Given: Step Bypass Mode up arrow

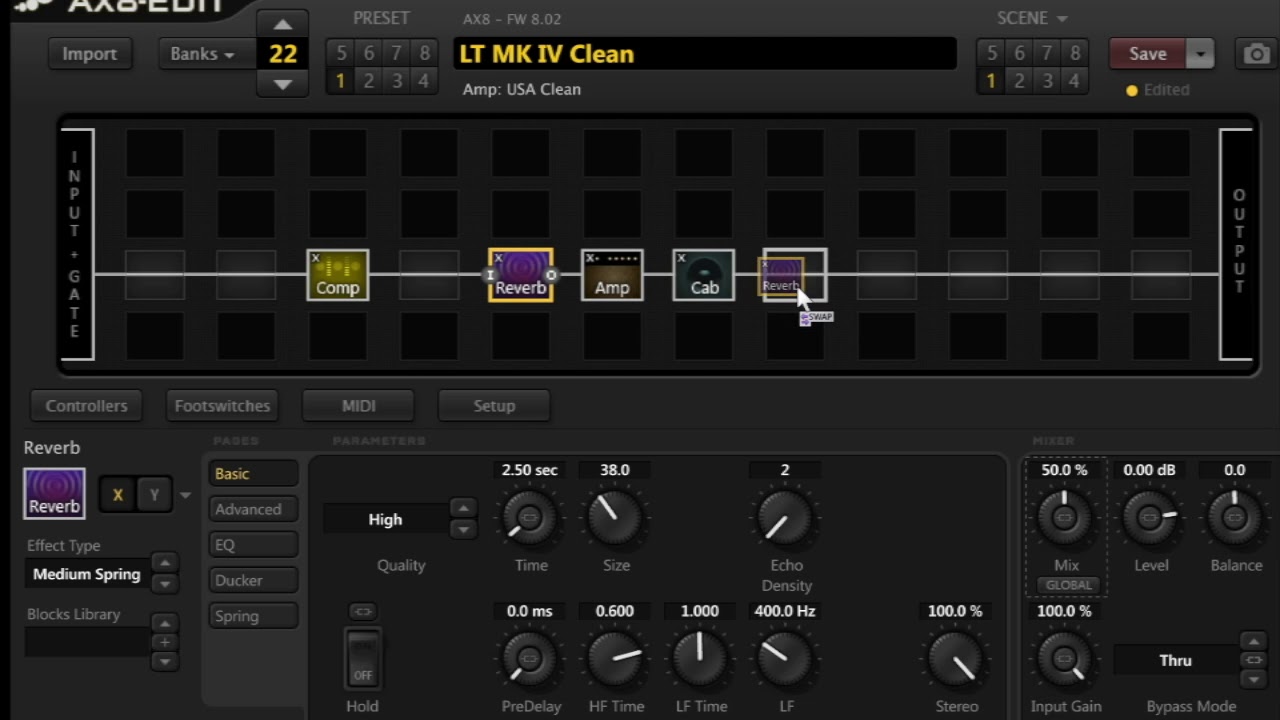Looking at the screenshot, I should point(1253,641).
